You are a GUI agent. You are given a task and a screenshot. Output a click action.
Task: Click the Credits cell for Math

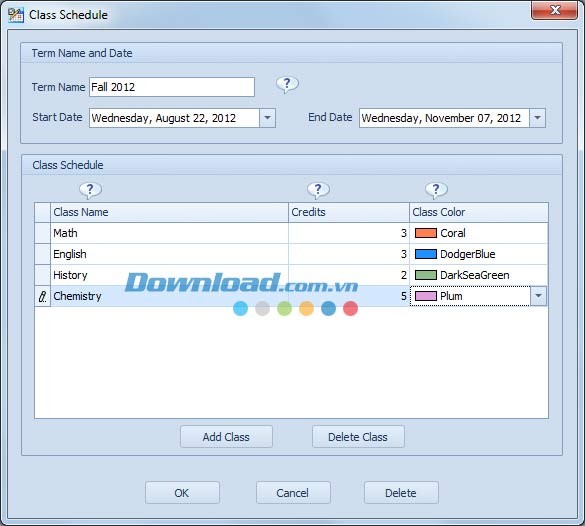click(x=349, y=233)
